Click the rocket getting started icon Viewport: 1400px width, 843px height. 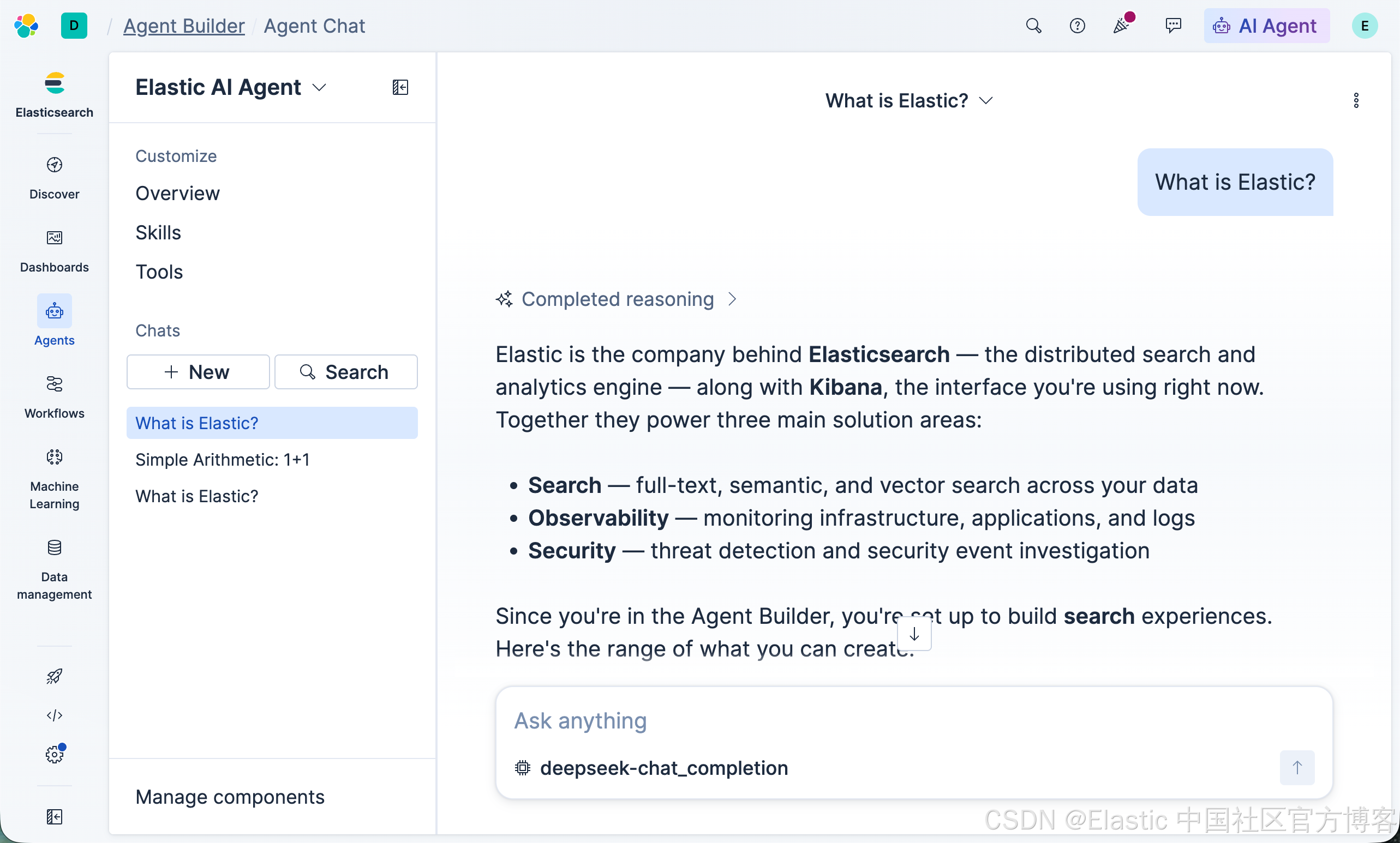tap(55, 676)
